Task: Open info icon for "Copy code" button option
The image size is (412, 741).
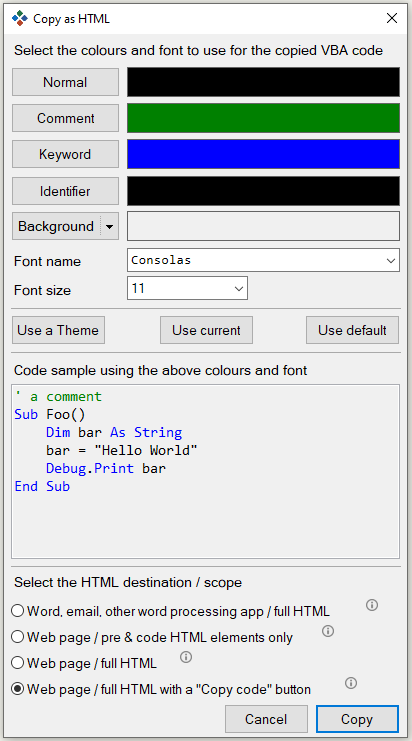Action: coord(351,683)
